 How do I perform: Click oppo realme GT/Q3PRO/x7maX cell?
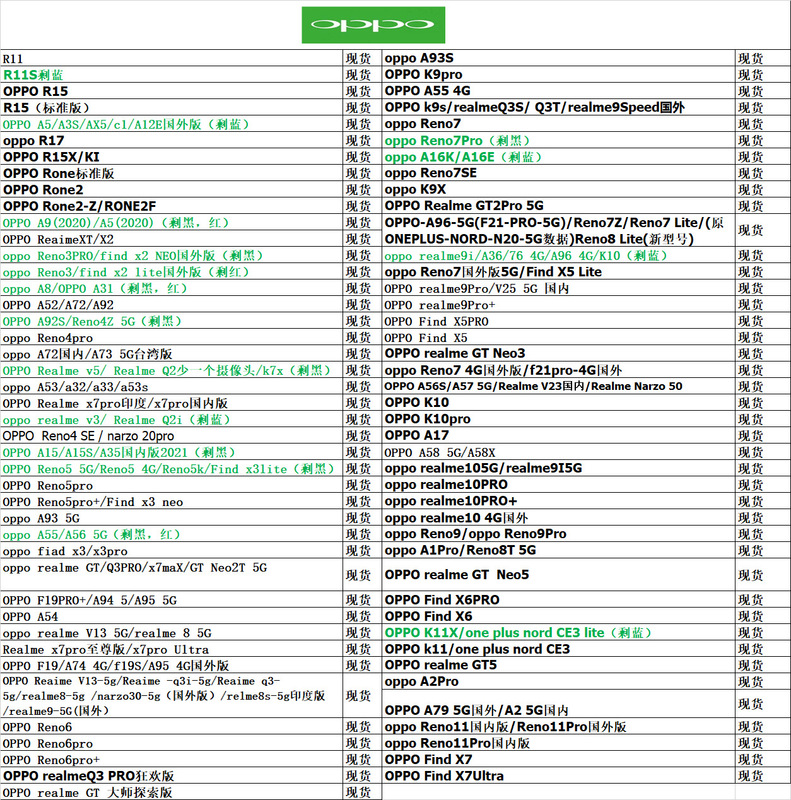[x=171, y=575]
